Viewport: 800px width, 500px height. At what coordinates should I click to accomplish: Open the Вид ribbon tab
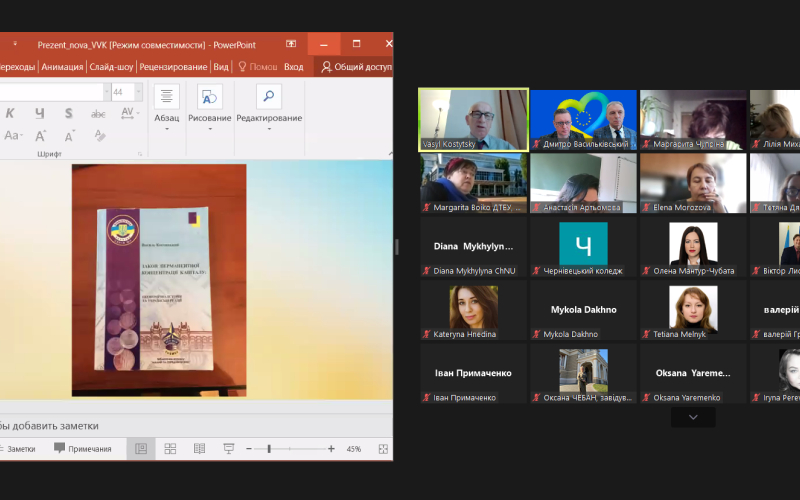pos(221,67)
